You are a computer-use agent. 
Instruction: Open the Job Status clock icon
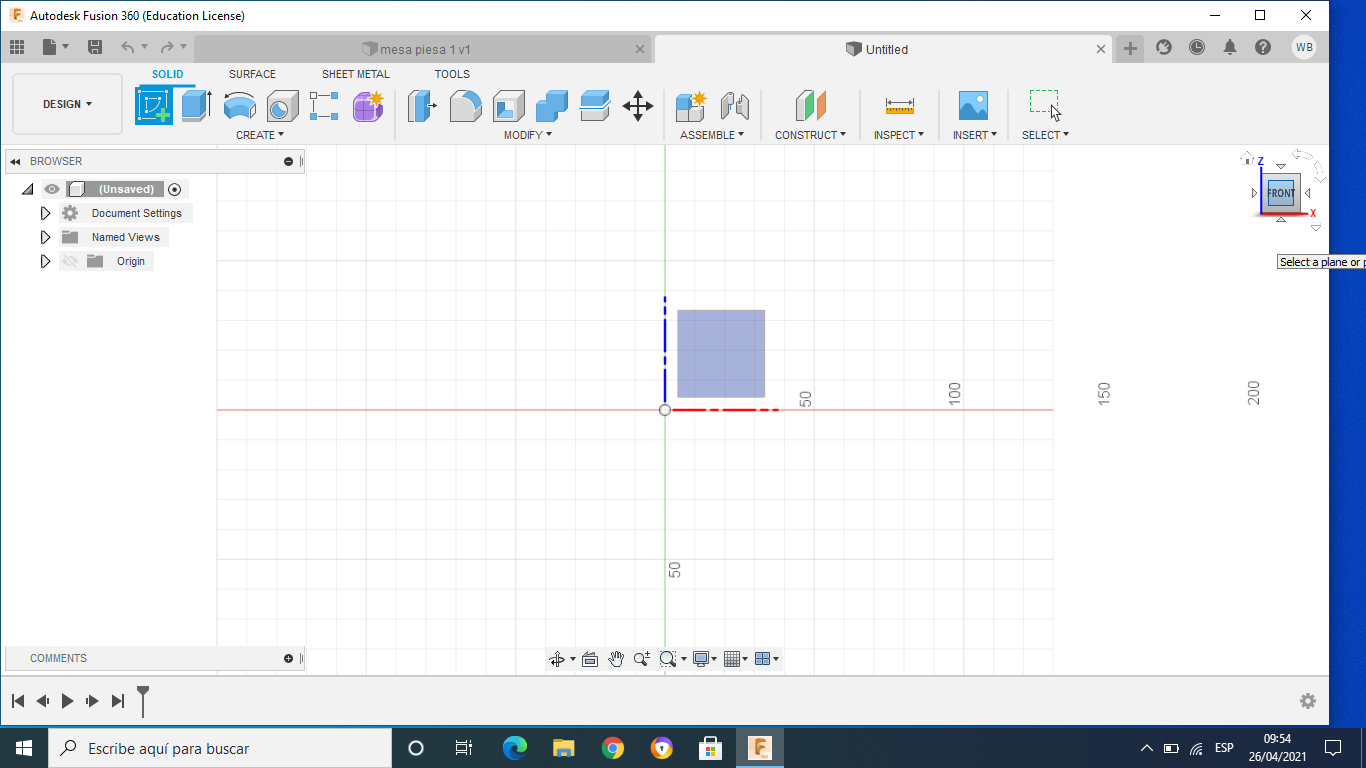tap(1197, 47)
